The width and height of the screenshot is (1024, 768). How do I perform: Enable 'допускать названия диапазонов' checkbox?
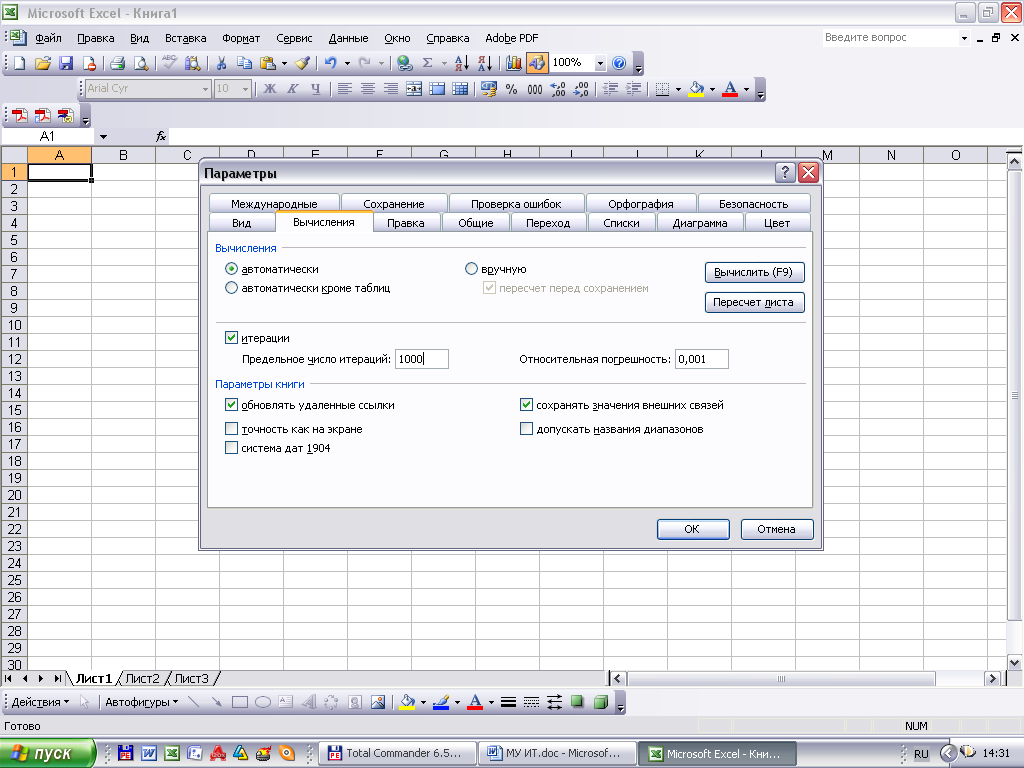point(526,429)
